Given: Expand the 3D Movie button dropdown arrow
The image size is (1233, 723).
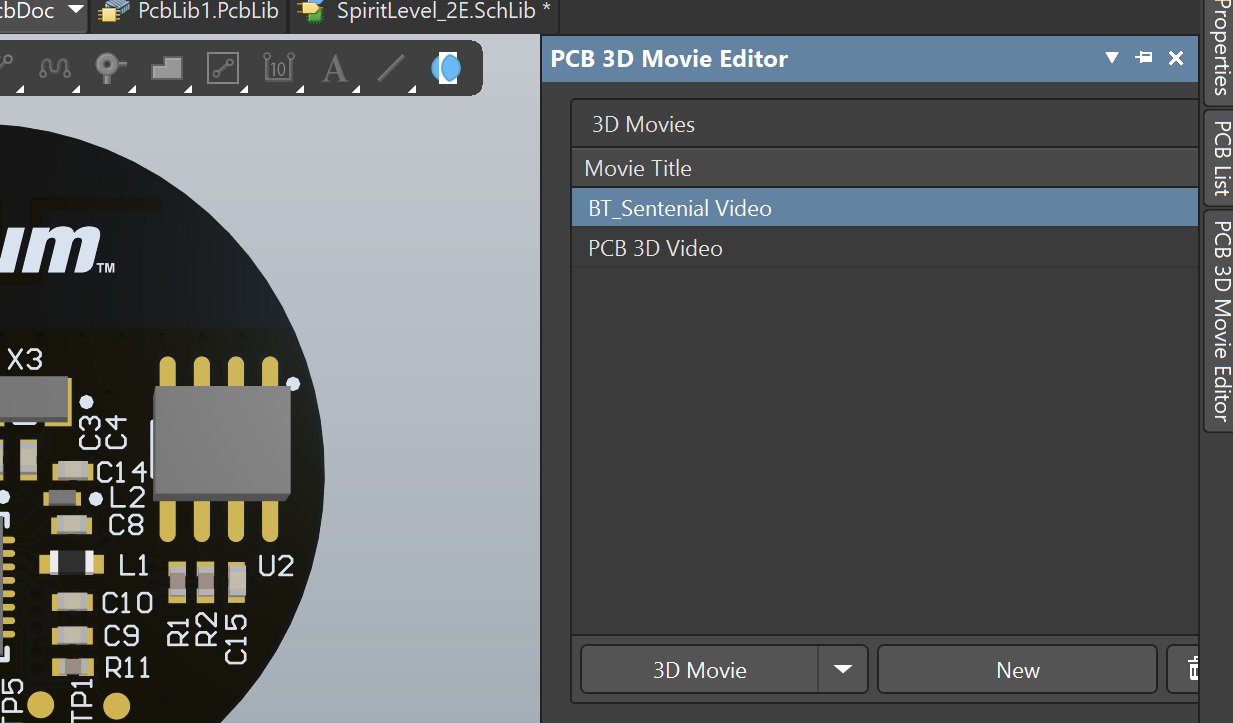Looking at the screenshot, I should pyautogui.click(x=843, y=670).
